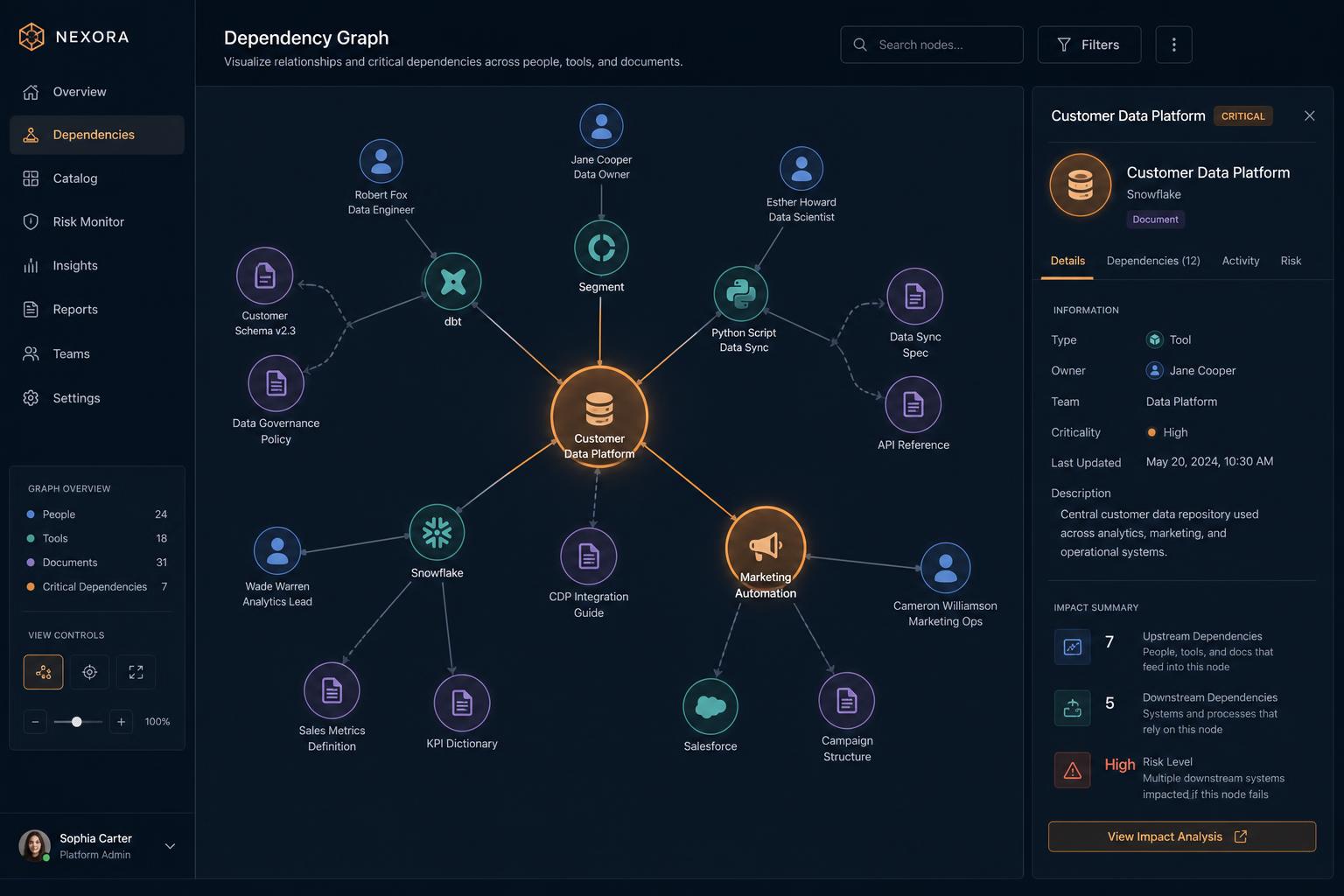
Task: Select the Wade Warren person node
Action: pos(276,550)
